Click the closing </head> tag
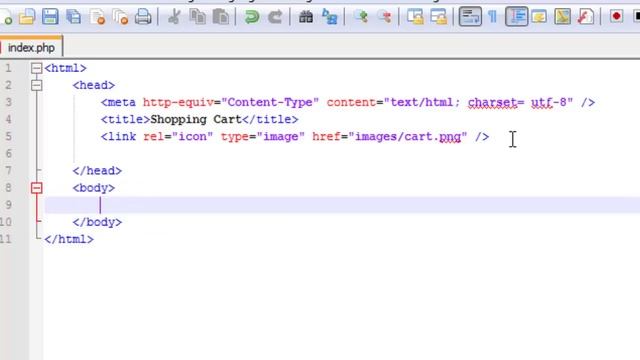 (97, 171)
